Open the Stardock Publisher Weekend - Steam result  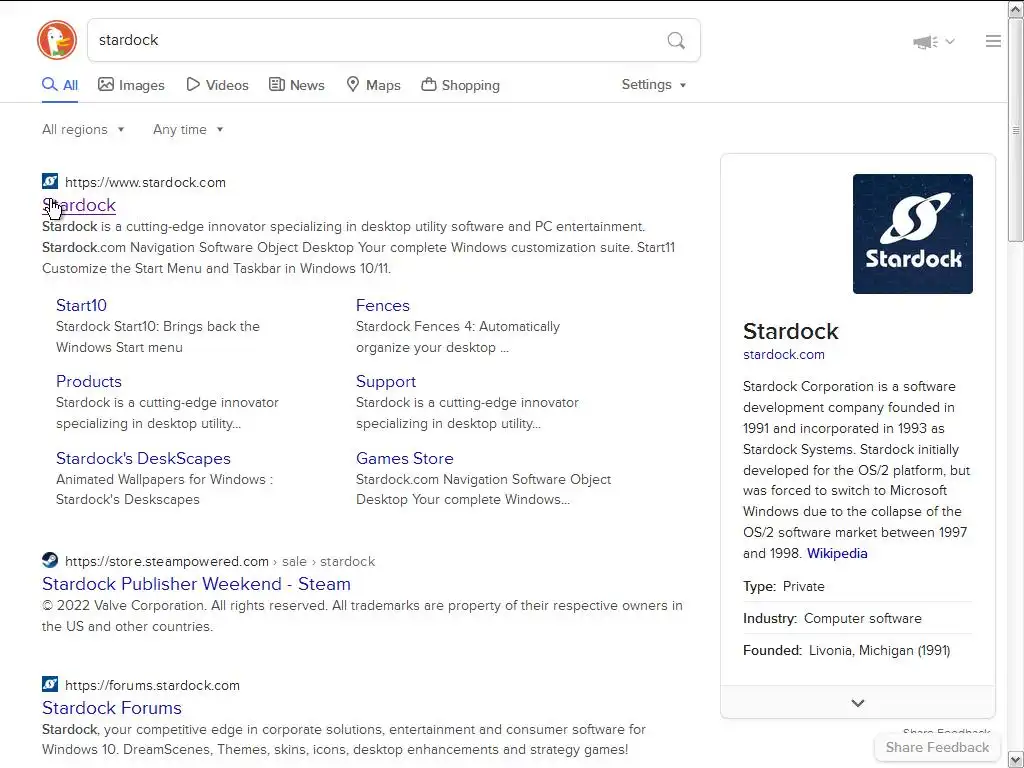(x=196, y=584)
